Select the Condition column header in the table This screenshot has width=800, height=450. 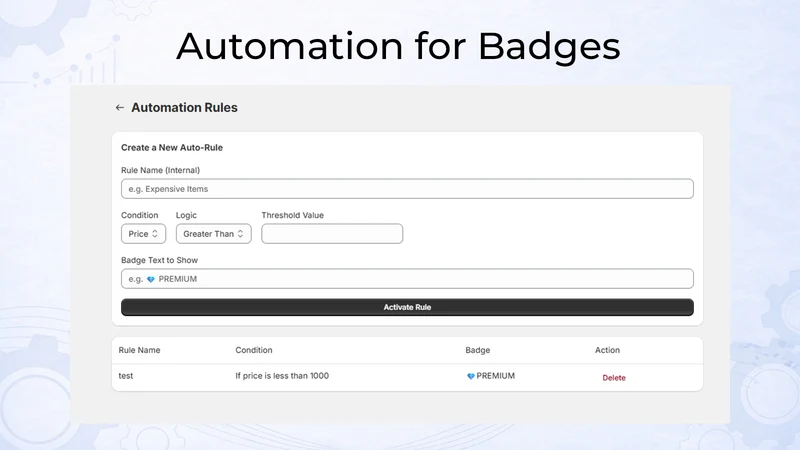pyautogui.click(x=254, y=350)
